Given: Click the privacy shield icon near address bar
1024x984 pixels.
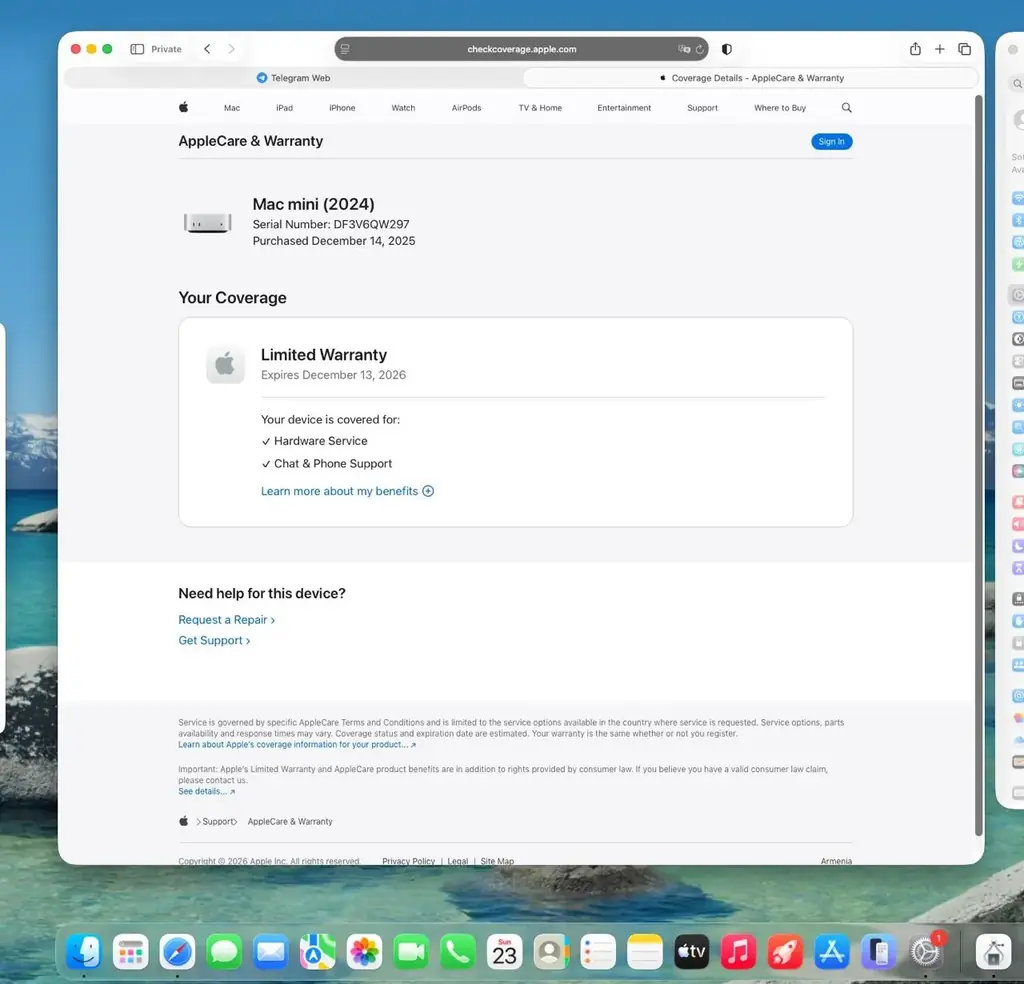Looking at the screenshot, I should [726, 49].
